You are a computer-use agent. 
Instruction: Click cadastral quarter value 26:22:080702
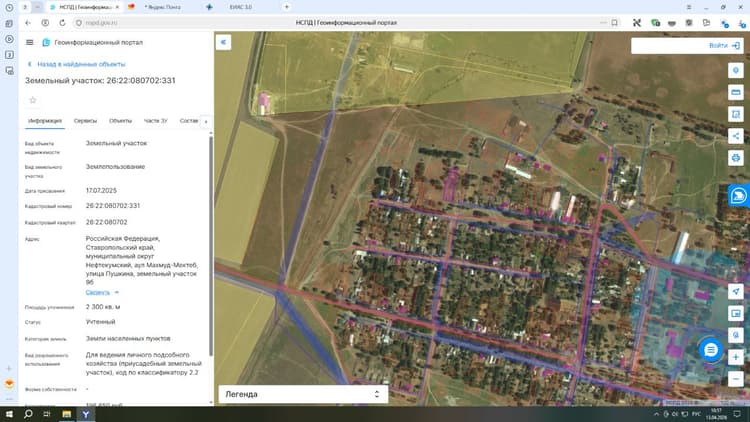(x=107, y=222)
